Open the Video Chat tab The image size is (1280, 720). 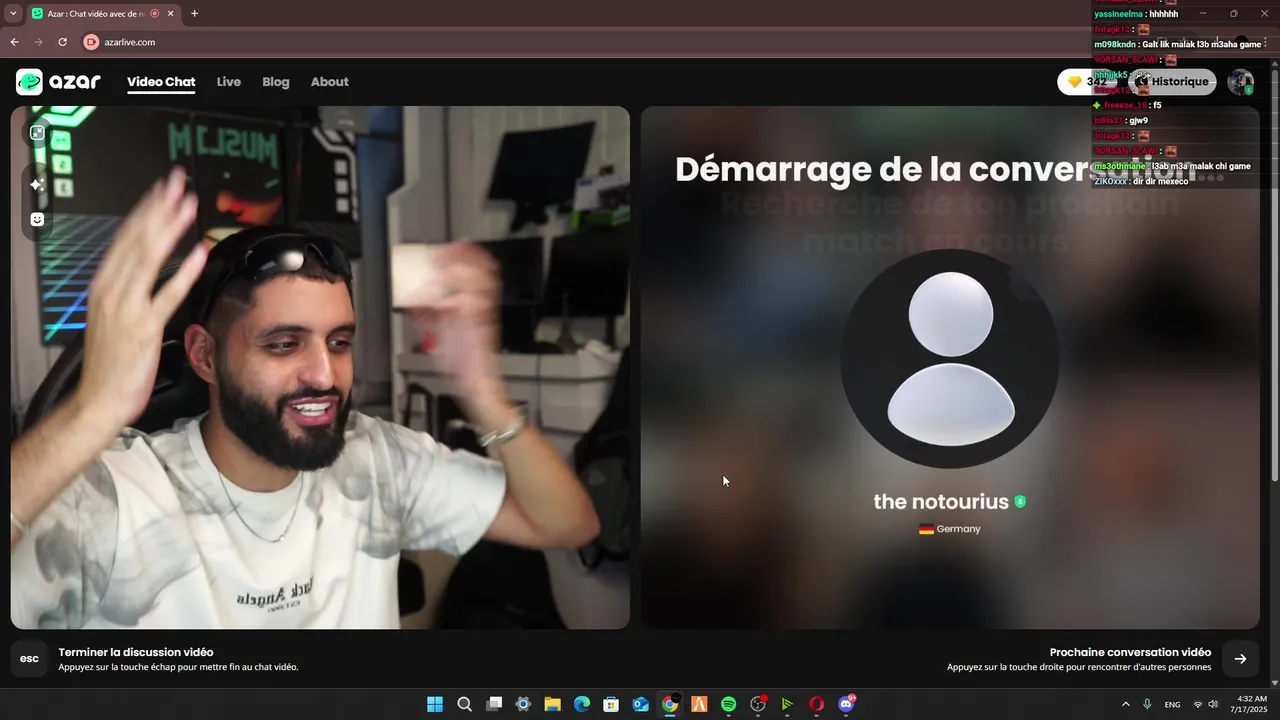click(161, 82)
